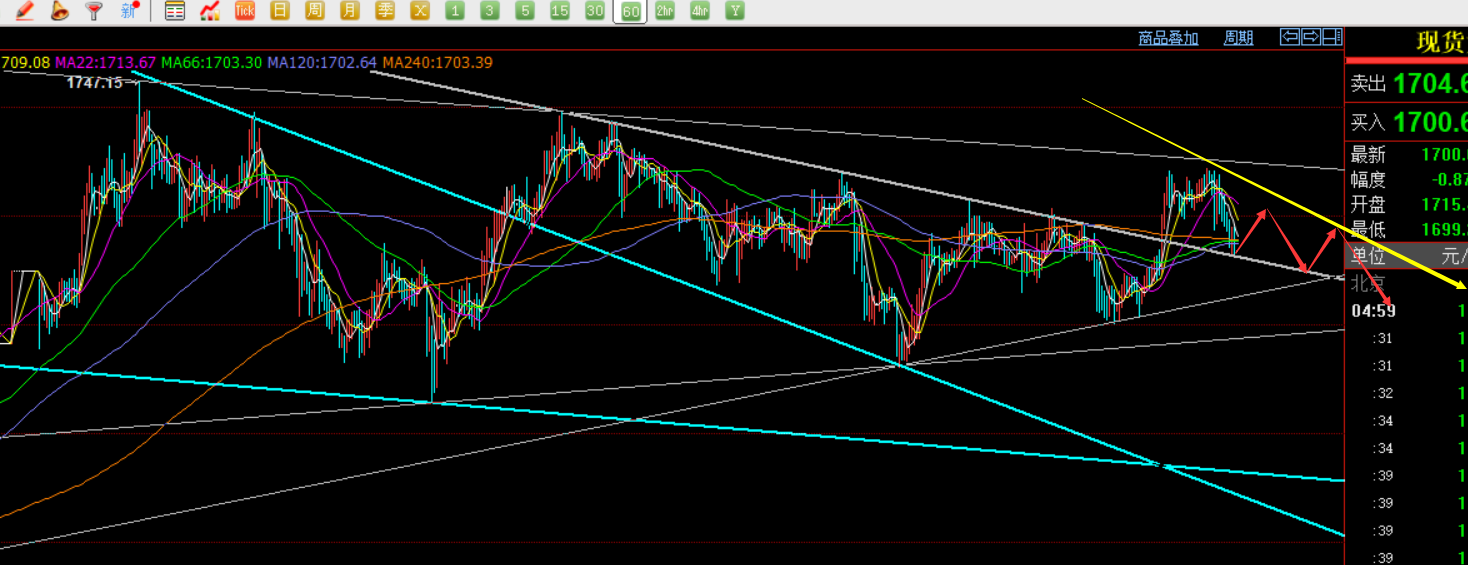
Task: Click the MA240:1703.39 indicator label
Action: click(437, 62)
